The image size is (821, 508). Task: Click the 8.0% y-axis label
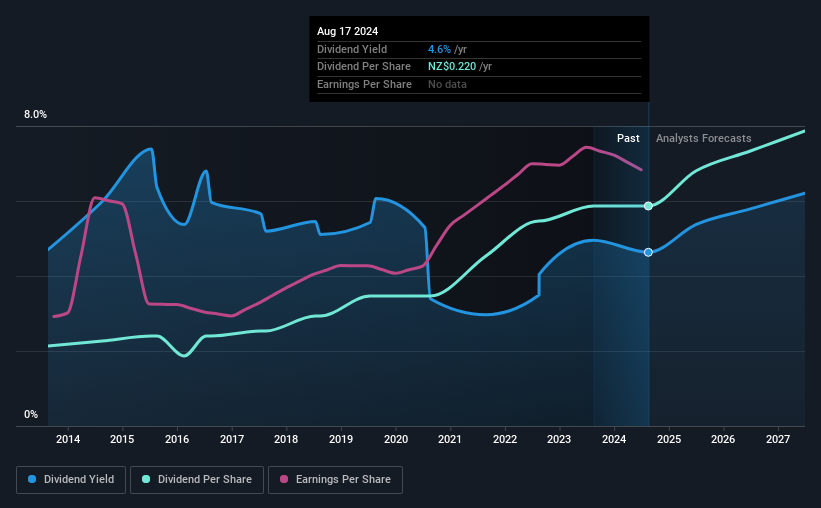[x=35, y=115]
